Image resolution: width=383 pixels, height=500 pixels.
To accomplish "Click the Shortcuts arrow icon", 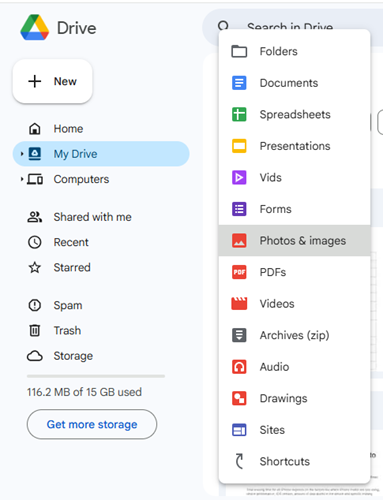I will pos(239,461).
